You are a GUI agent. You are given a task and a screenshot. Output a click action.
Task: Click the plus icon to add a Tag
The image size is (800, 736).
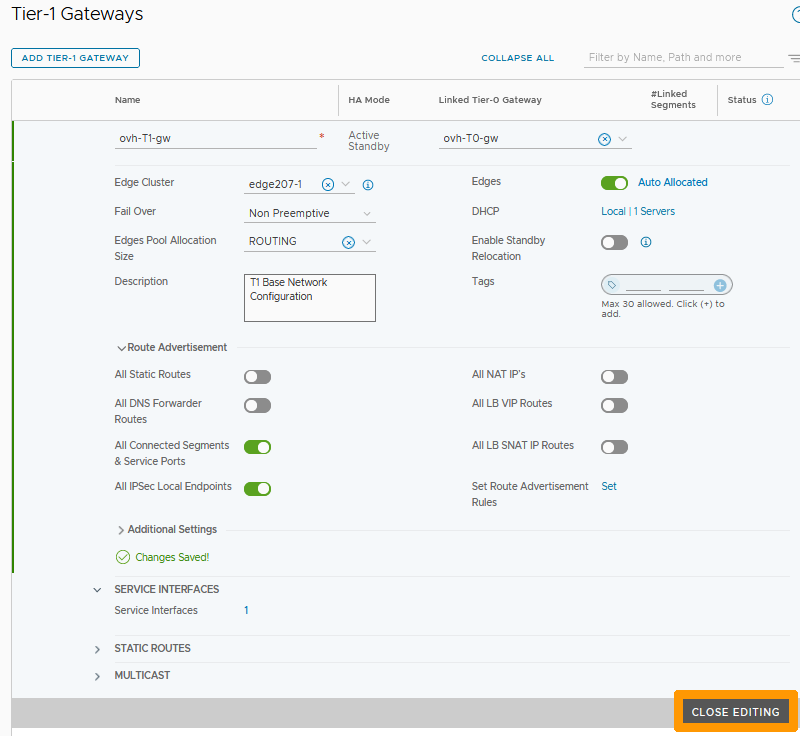click(719, 285)
